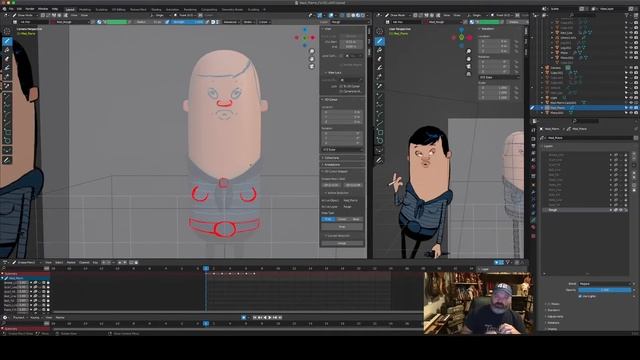Select the Draw tool in User Perspective viewport
Image resolution: width=640 pixels, height=360 pixels.
coord(380,41)
